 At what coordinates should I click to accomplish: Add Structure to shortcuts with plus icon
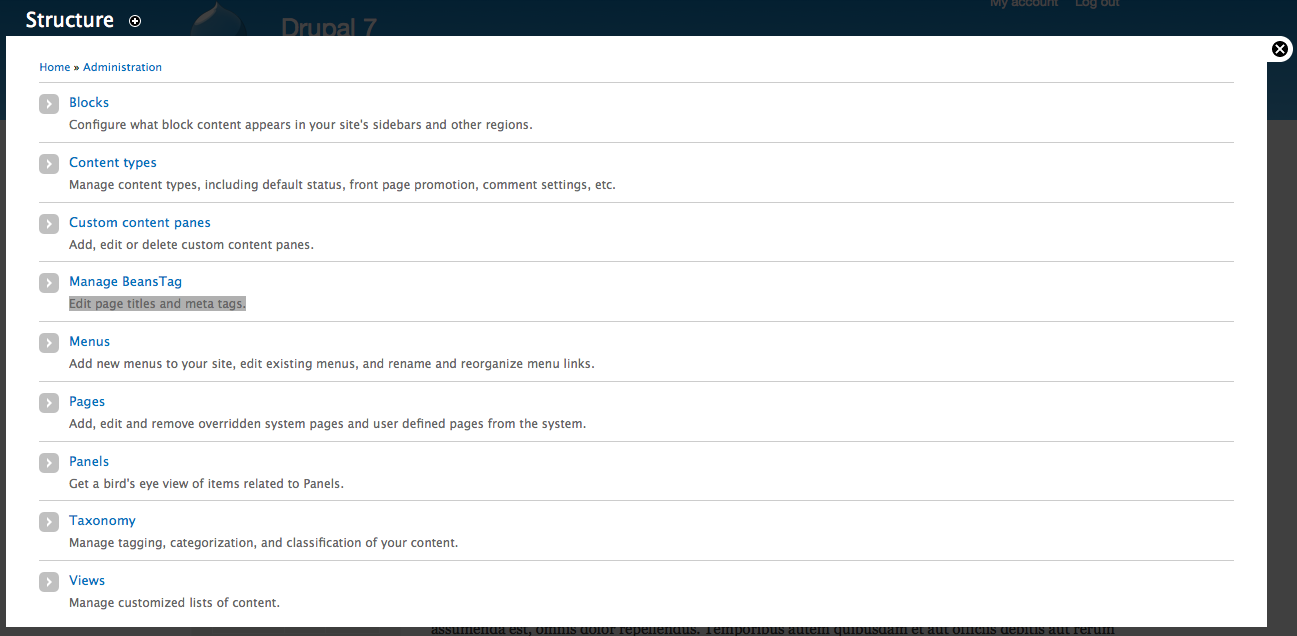click(x=135, y=21)
